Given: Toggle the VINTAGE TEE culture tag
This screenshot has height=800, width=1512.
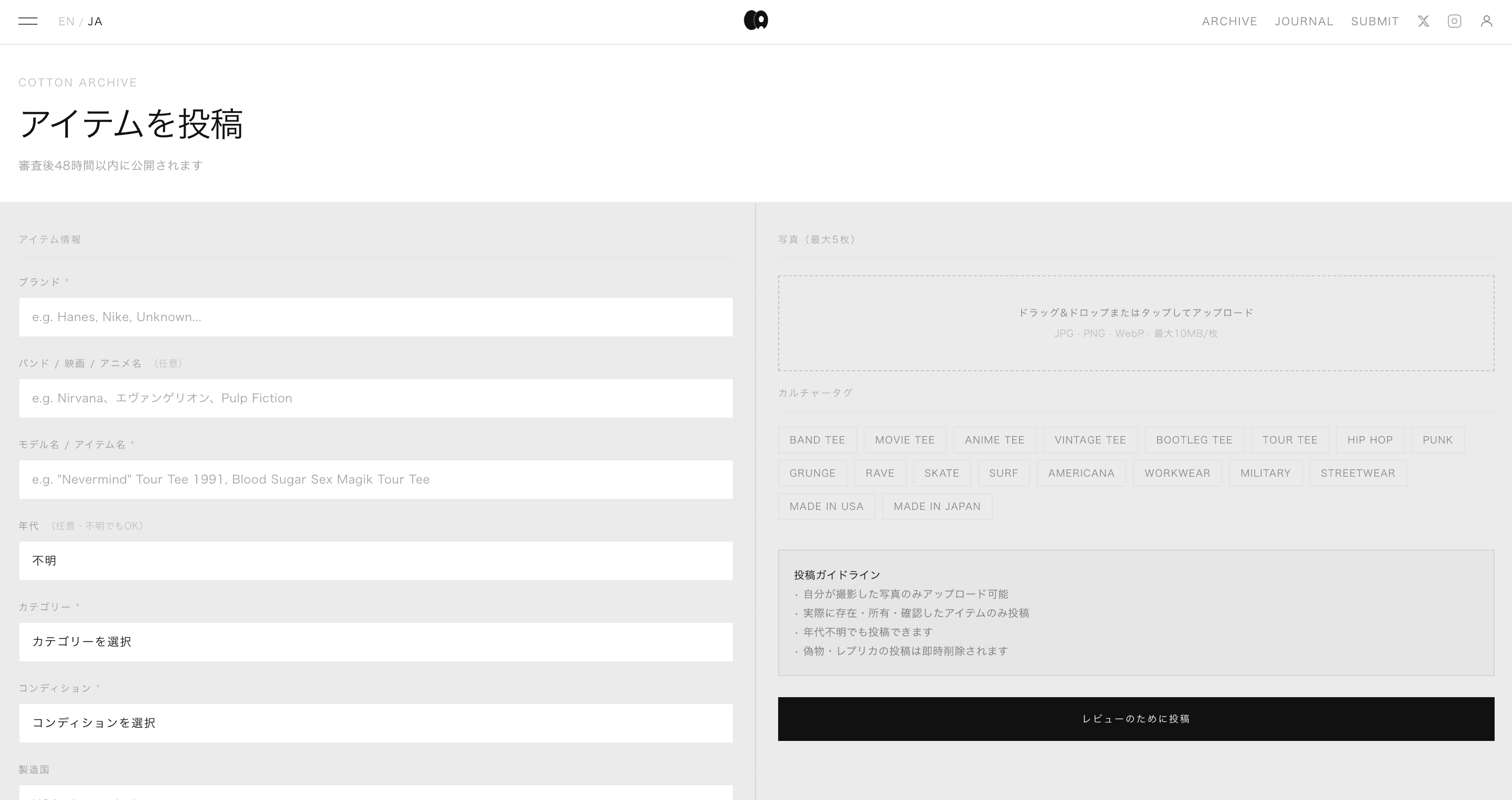Looking at the screenshot, I should 1091,440.
